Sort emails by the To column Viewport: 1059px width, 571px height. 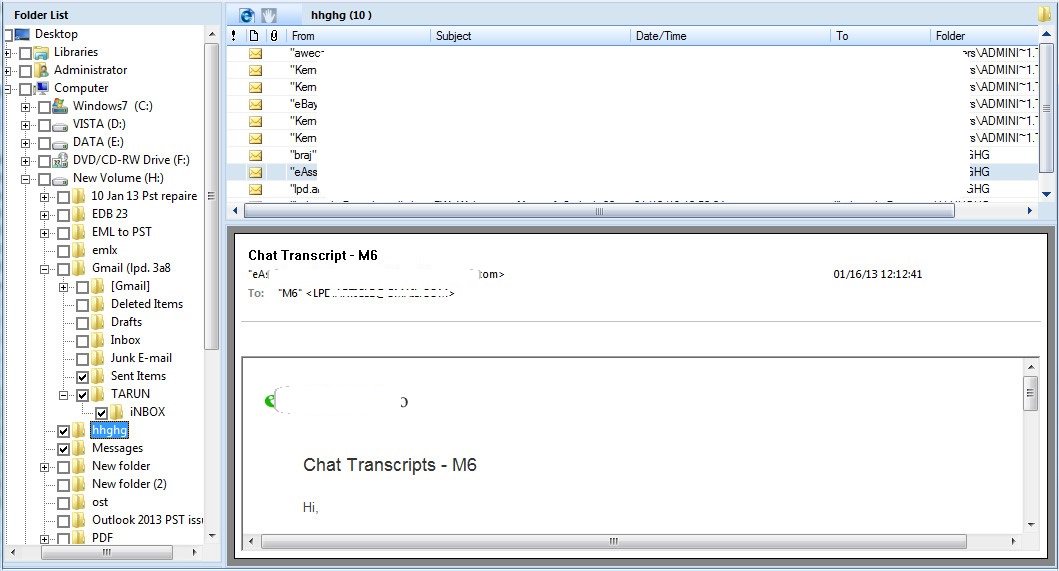tap(880, 36)
